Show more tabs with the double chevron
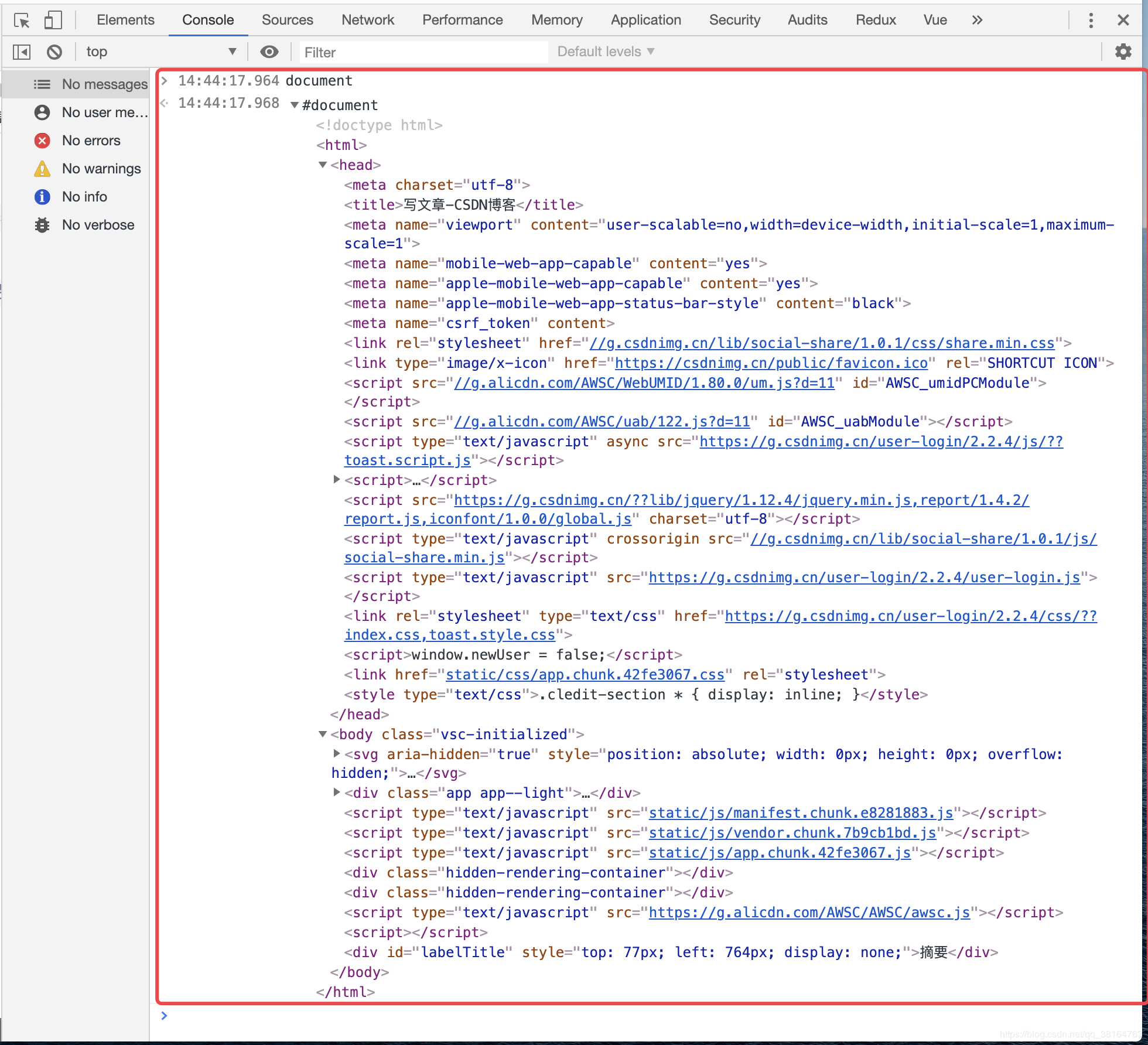The image size is (1148, 1045). [x=977, y=21]
